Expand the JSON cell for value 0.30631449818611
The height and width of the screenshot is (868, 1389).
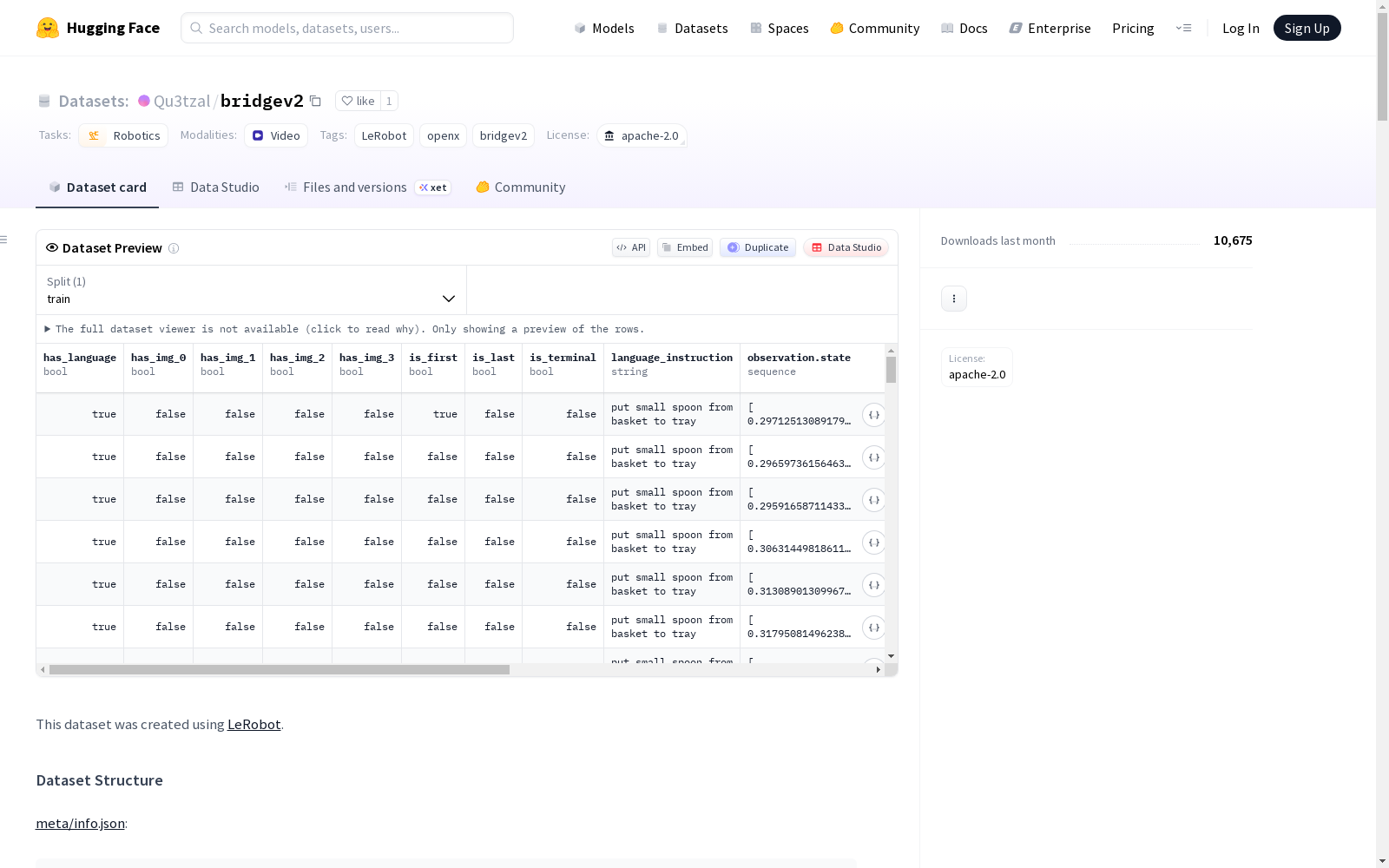[x=874, y=542]
